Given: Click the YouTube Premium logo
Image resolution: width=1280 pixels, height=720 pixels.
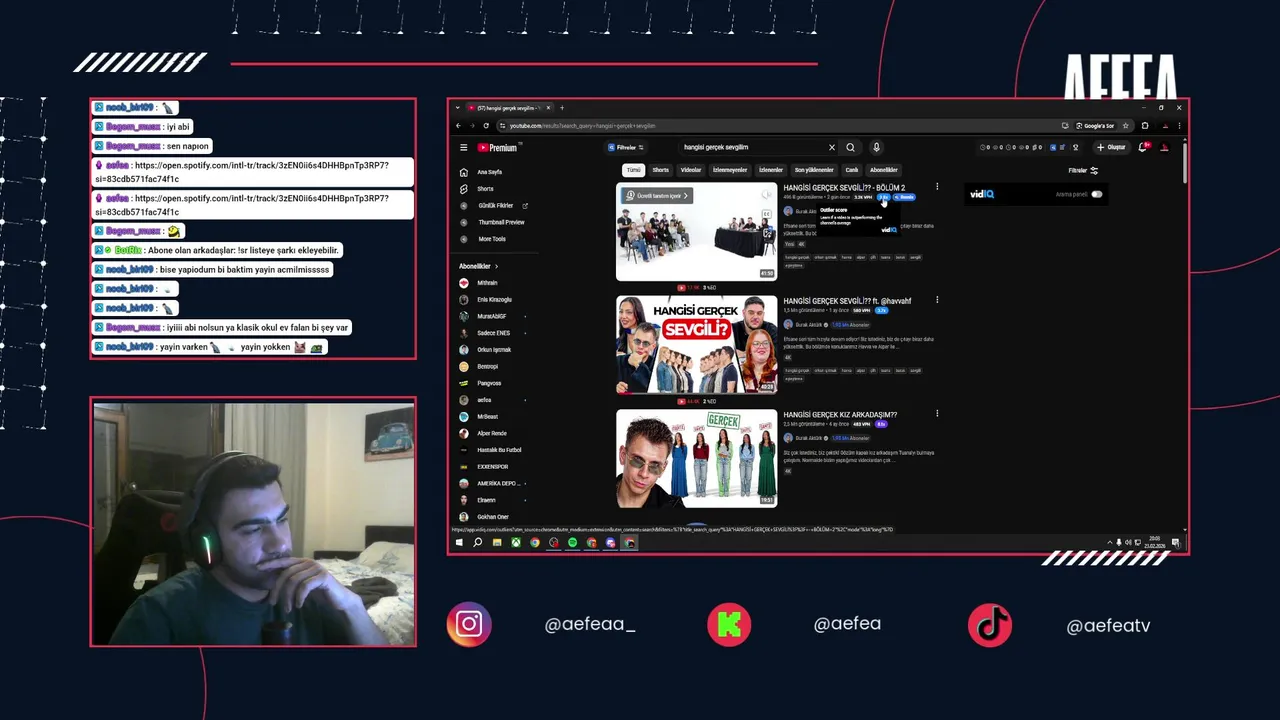Looking at the screenshot, I should point(497,147).
